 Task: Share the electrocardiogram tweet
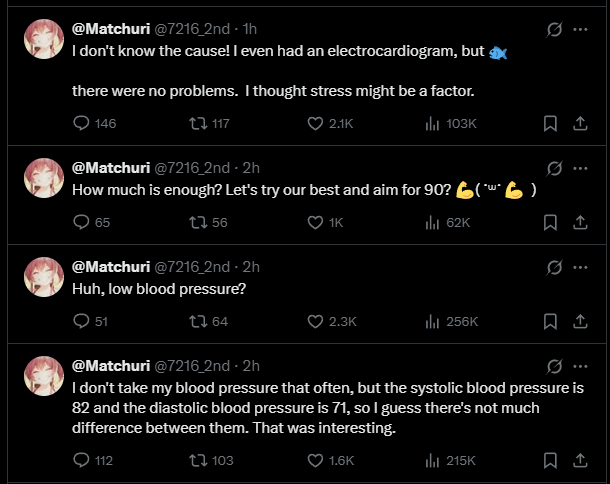(580, 124)
